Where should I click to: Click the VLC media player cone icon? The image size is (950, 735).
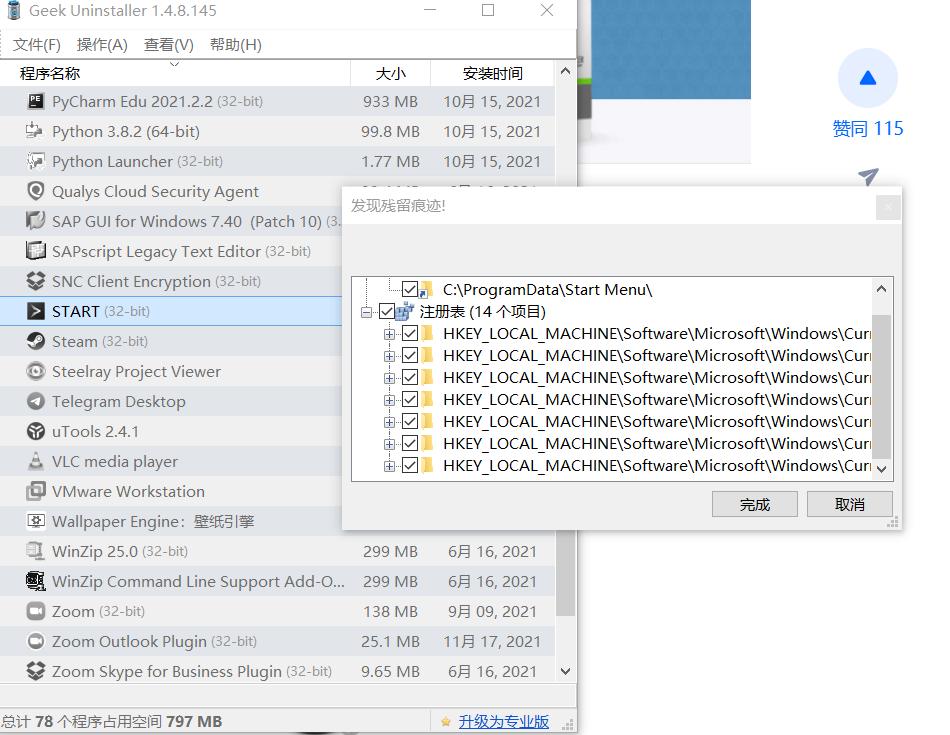point(34,461)
